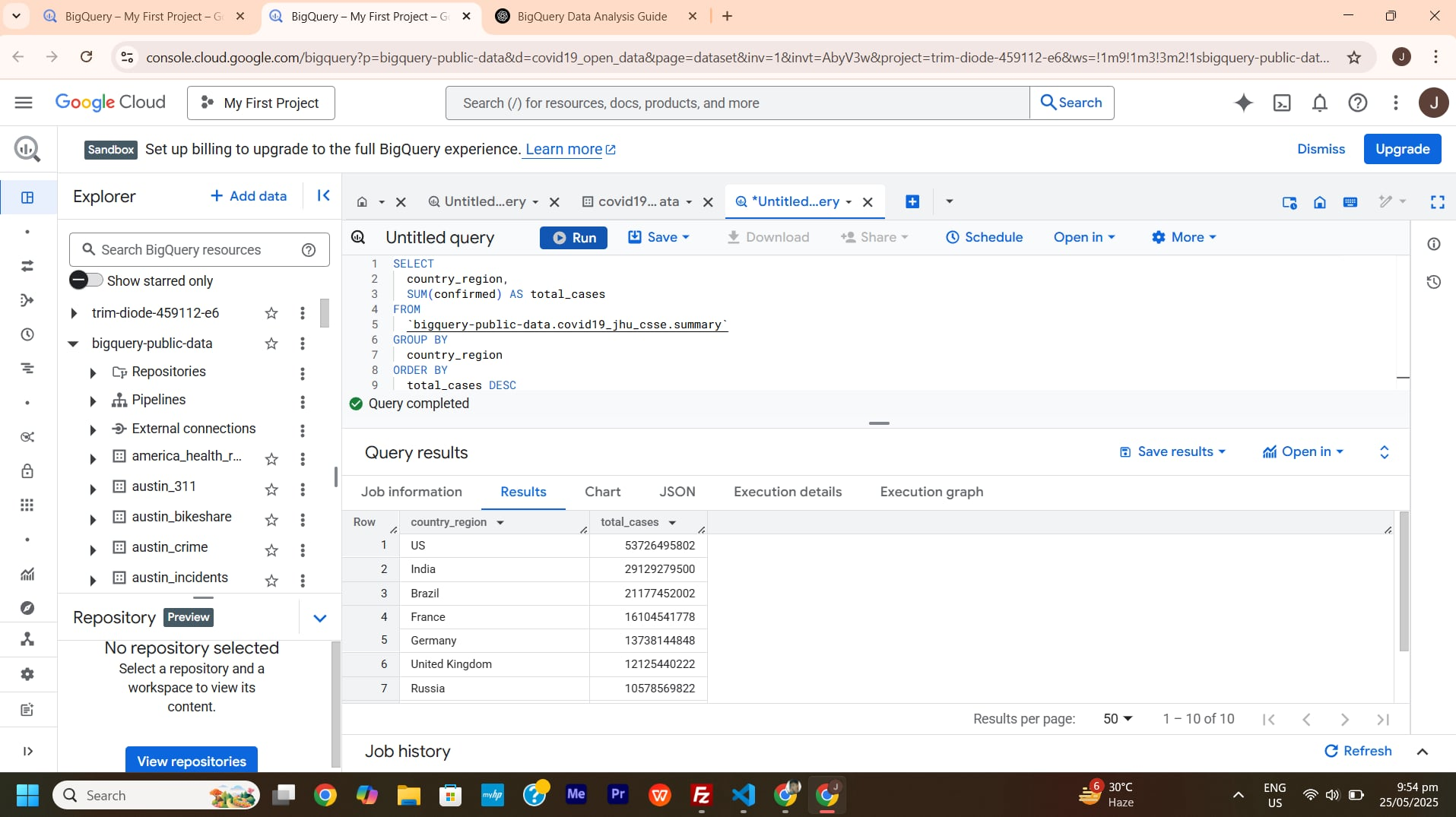Activate Cloud Shell terminal icon
This screenshot has width=1456, height=817.
(1282, 103)
